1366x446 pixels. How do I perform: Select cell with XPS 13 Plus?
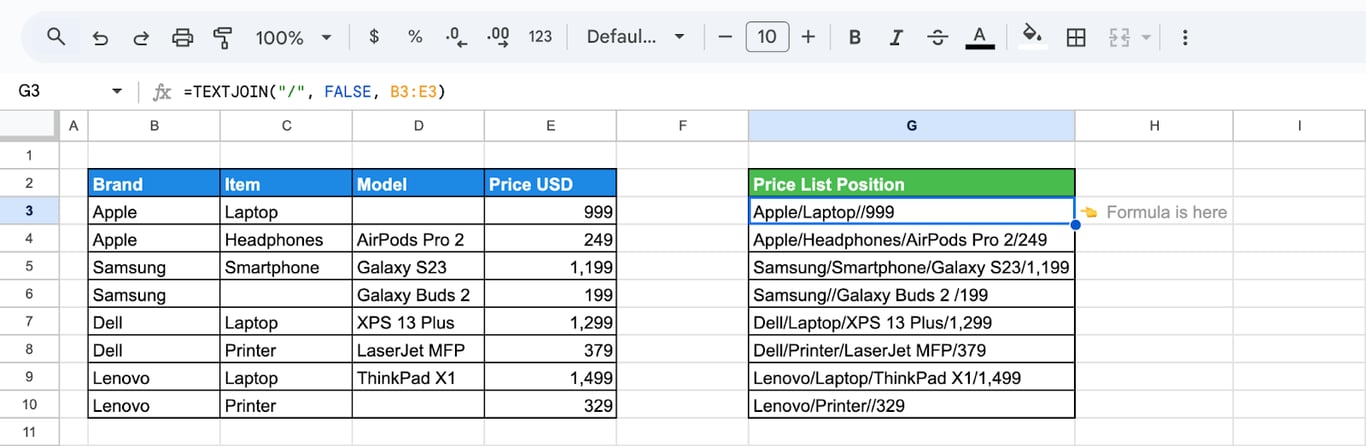click(418, 322)
